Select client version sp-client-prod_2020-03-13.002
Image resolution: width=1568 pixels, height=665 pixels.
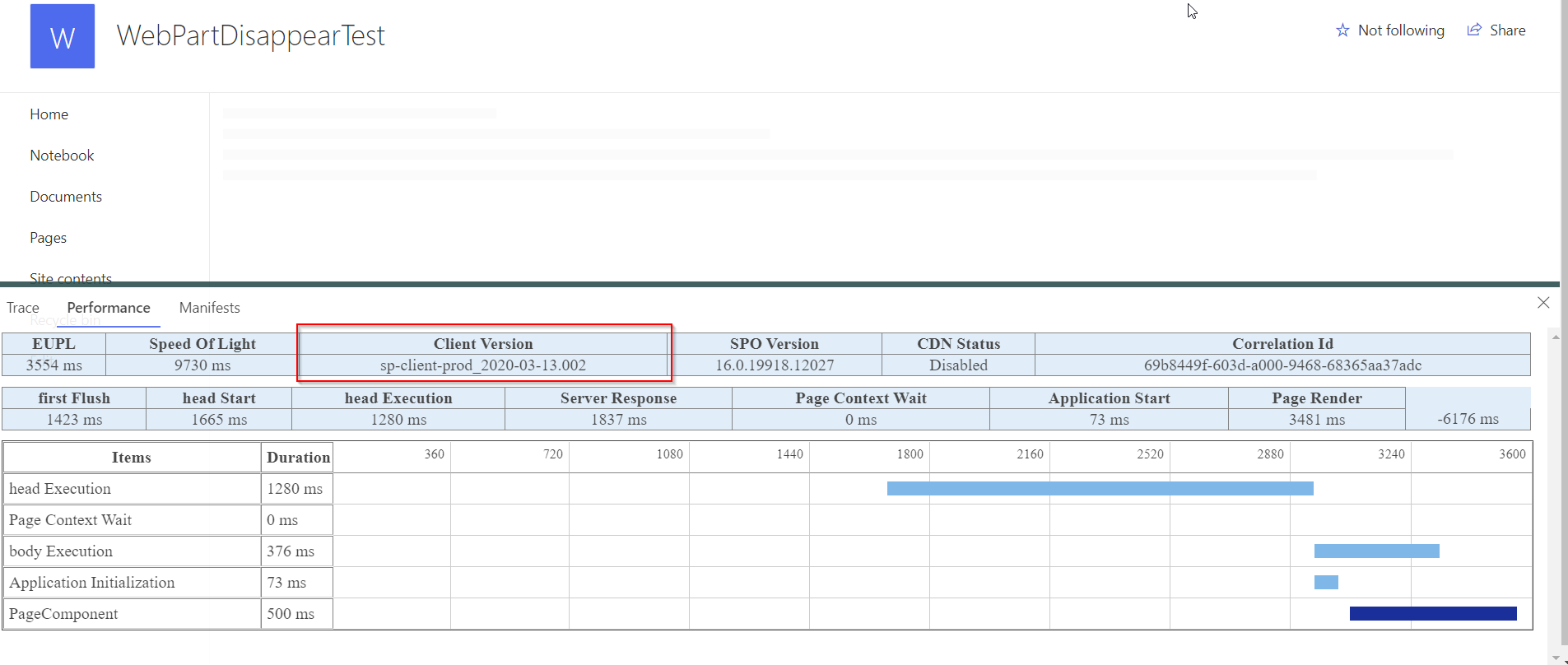click(483, 365)
